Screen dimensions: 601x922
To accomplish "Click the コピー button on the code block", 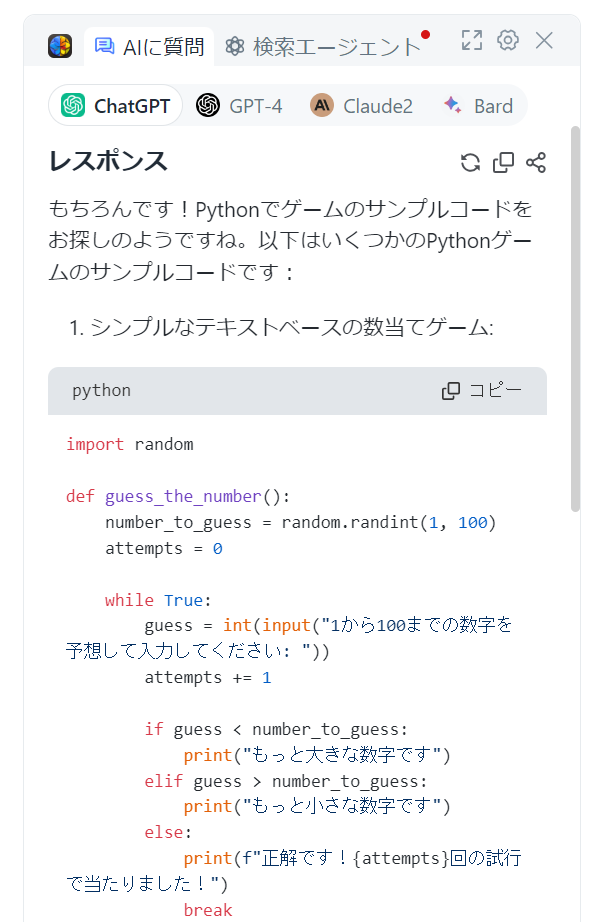I will (x=482, y=390).
